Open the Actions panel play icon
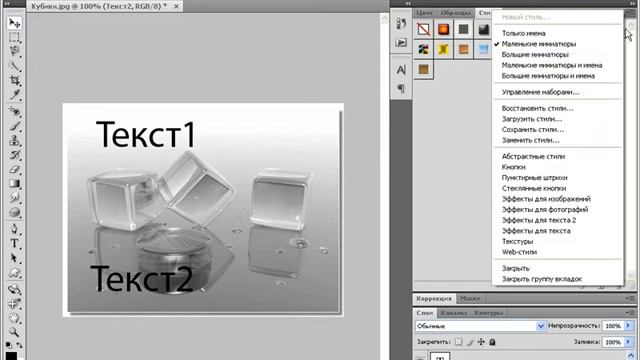 click(x=401, y=42)
